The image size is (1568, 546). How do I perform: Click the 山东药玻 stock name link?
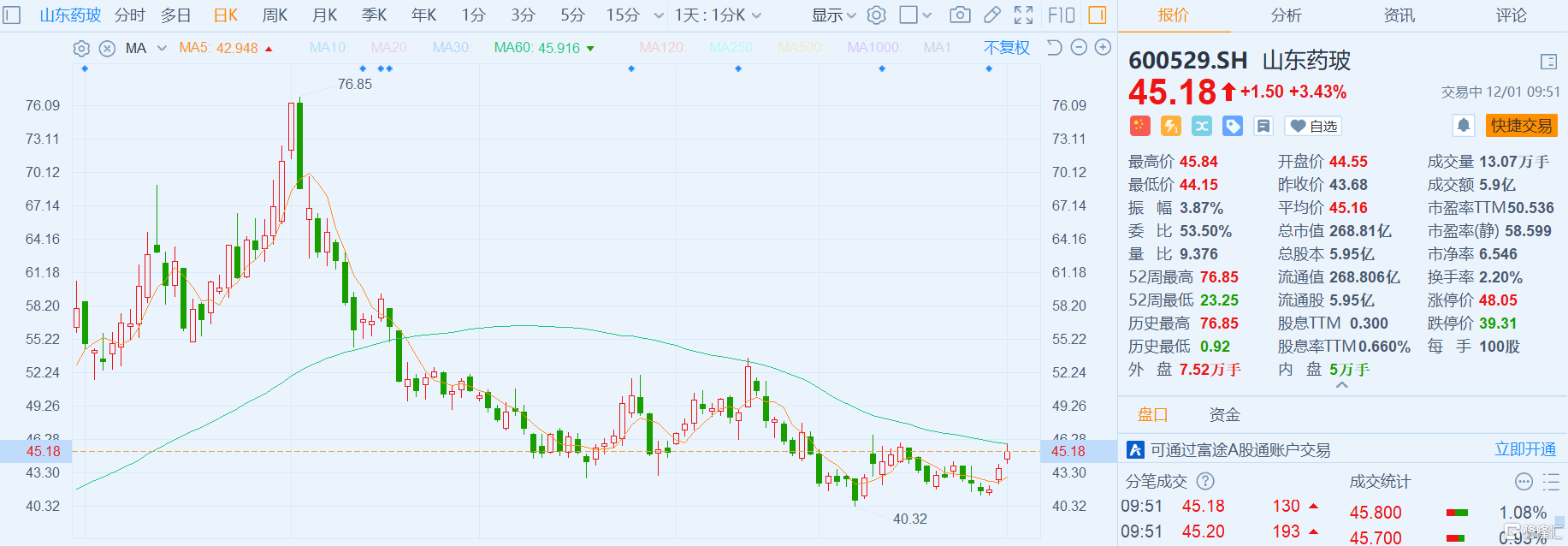coord(70,15)
